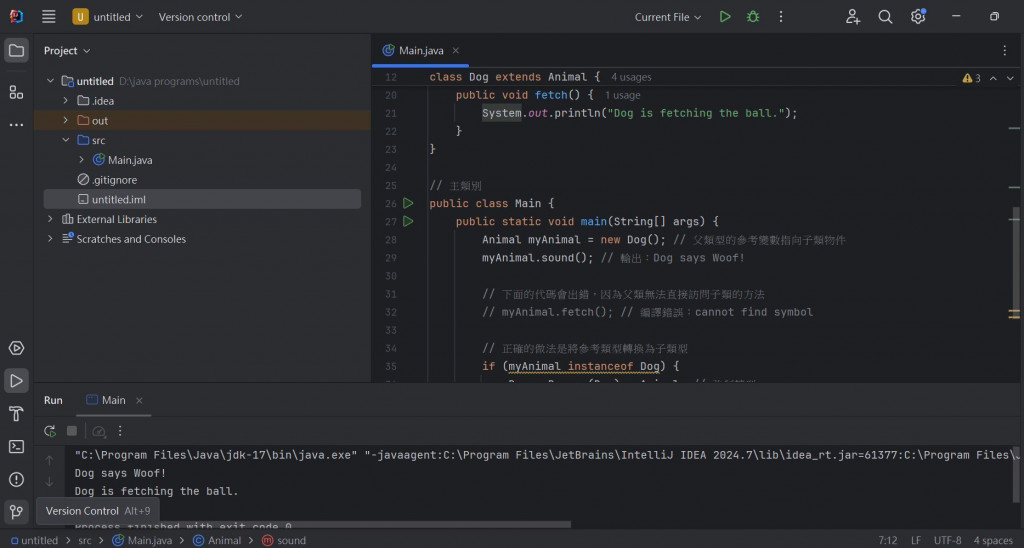The image size is (1024, 548).
Task: Open the editor tabs options menu
Action: point(1004,50)
